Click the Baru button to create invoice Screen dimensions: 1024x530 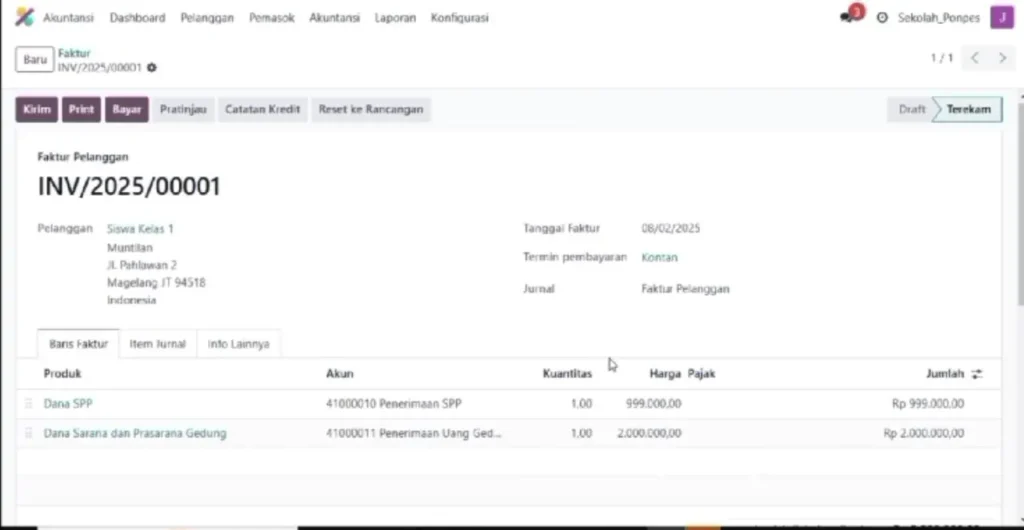(x=35, y=60)
